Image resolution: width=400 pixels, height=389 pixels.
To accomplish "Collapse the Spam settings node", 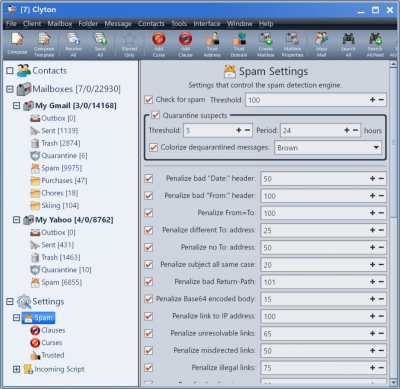I will coord(16,318).
